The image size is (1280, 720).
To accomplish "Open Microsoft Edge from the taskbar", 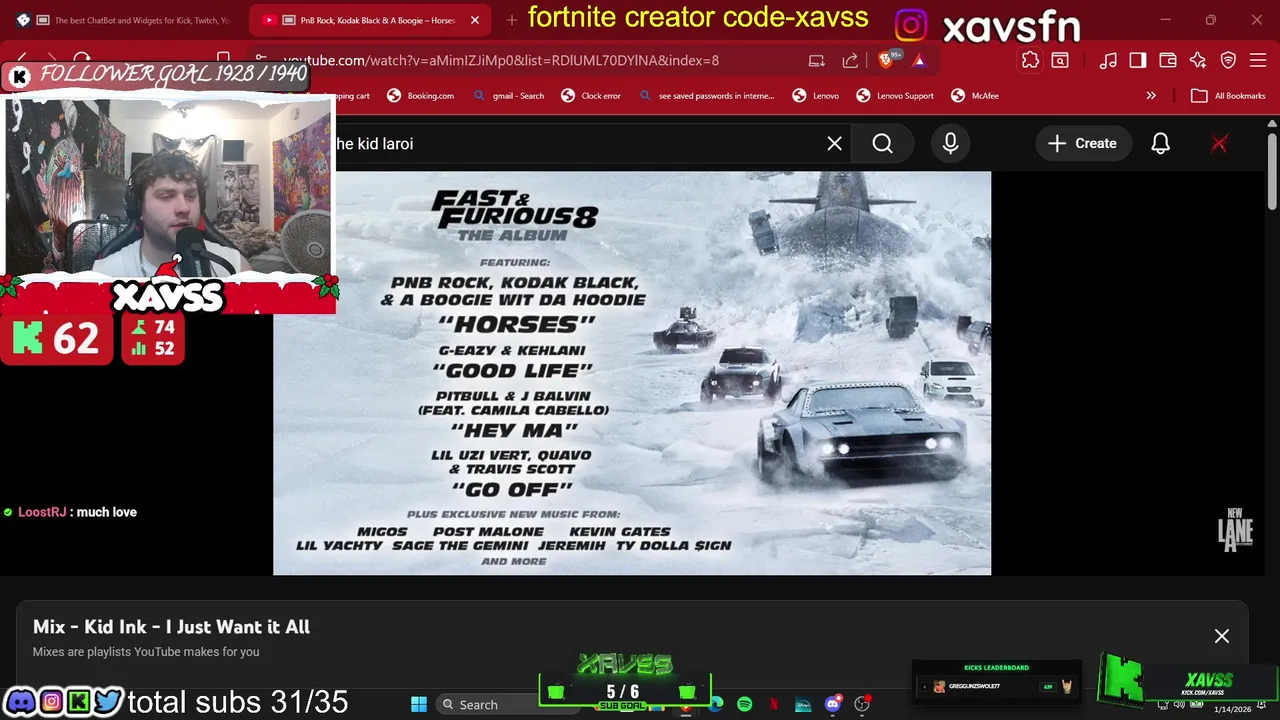I will pos(715,704).
